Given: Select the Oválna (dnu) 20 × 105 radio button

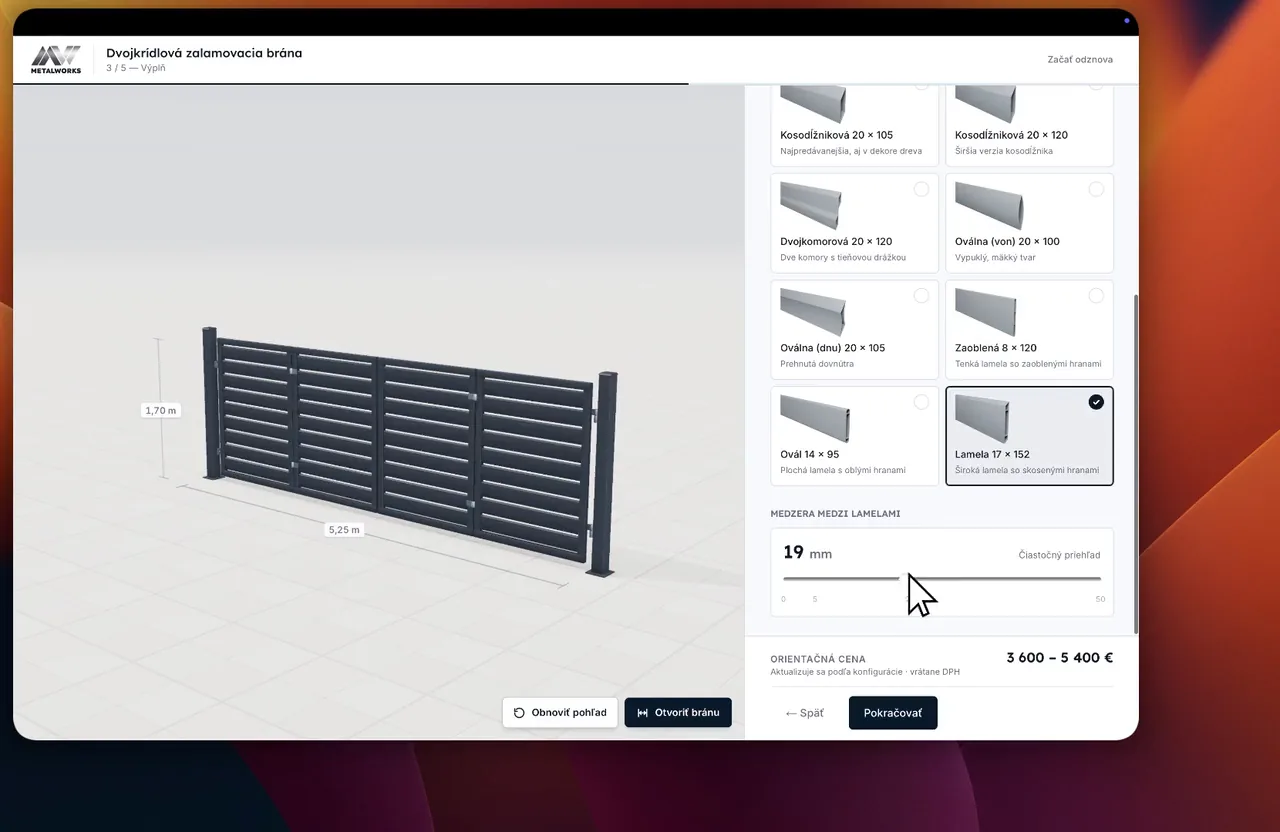Looking at the screenshot, I should [x=921, y=296].
